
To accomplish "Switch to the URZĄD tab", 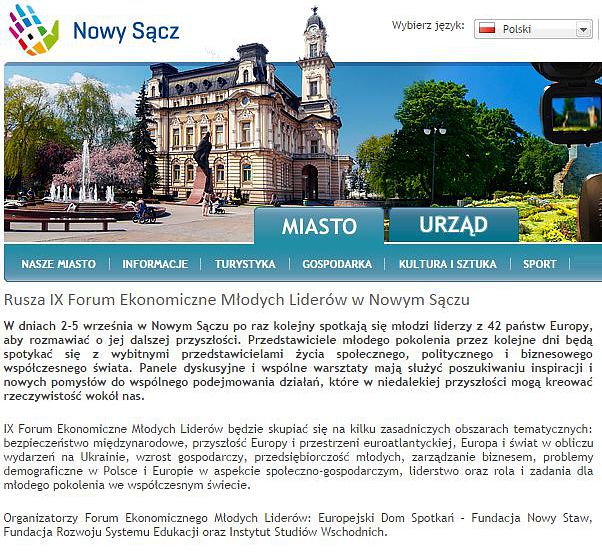I will [453, 225].
